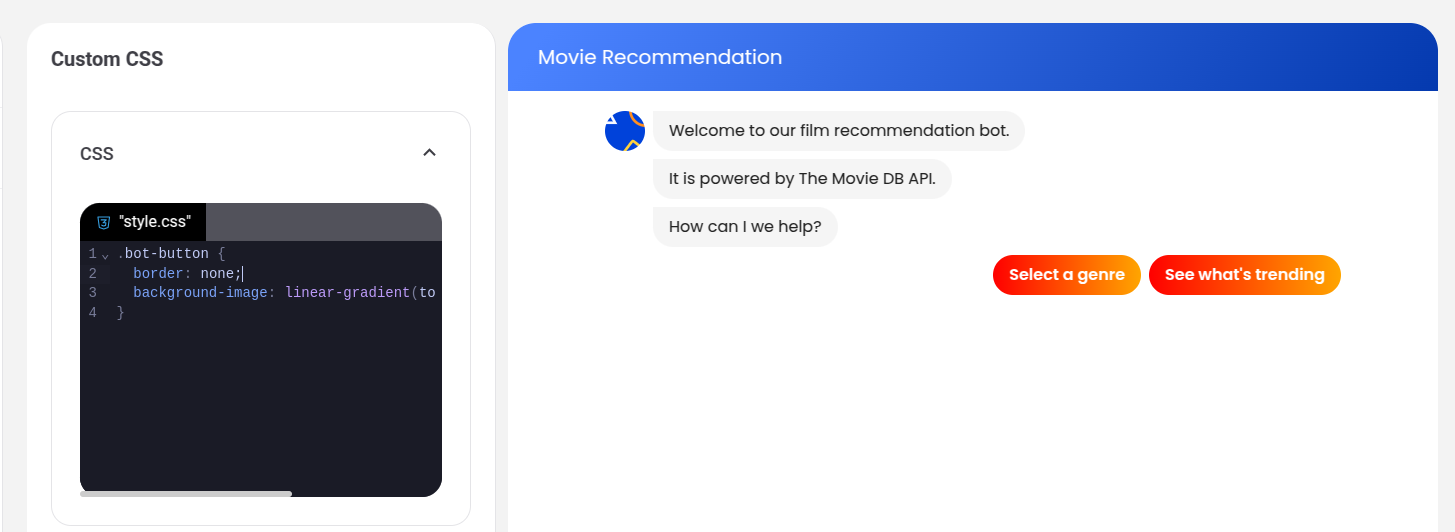Click the background-image property in the code
Viewport: 1455px width, 532px height.
pos(200,293)
